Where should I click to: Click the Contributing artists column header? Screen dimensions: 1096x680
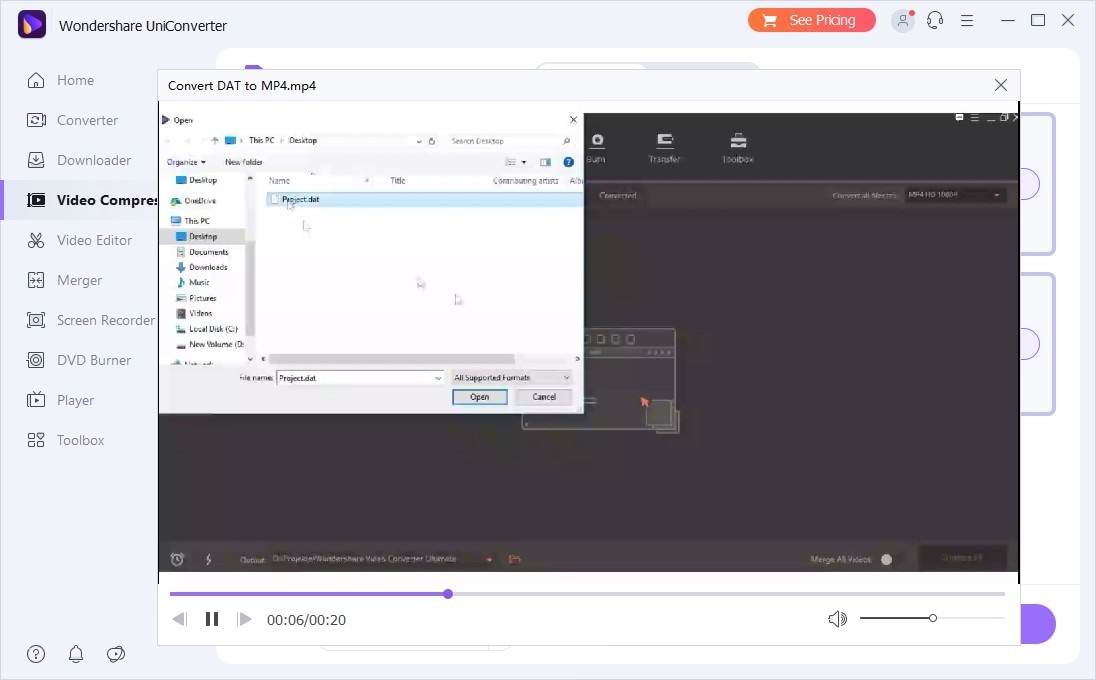pyautogui.click(x=526, y=180)
